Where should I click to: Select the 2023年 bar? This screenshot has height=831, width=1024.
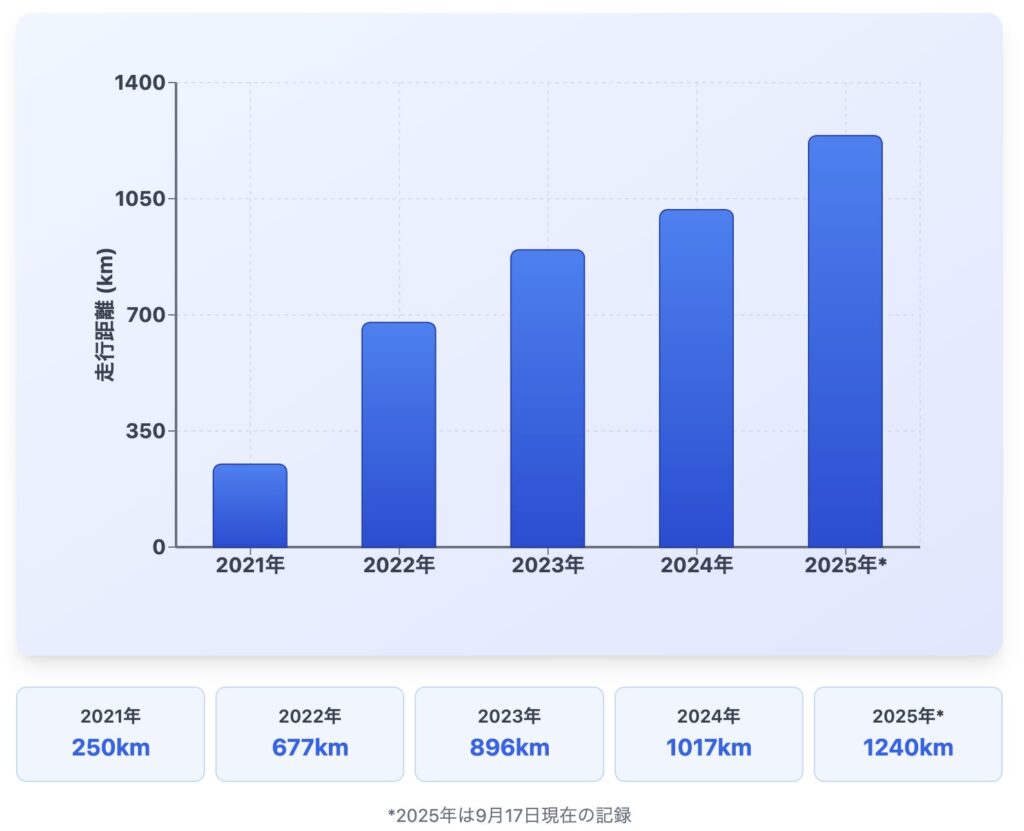(x=547, y=398)
